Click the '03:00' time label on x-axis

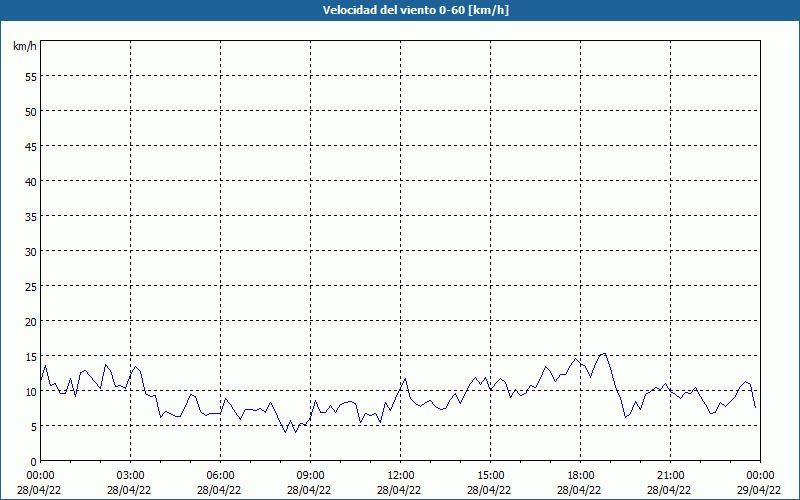point(131,476)
